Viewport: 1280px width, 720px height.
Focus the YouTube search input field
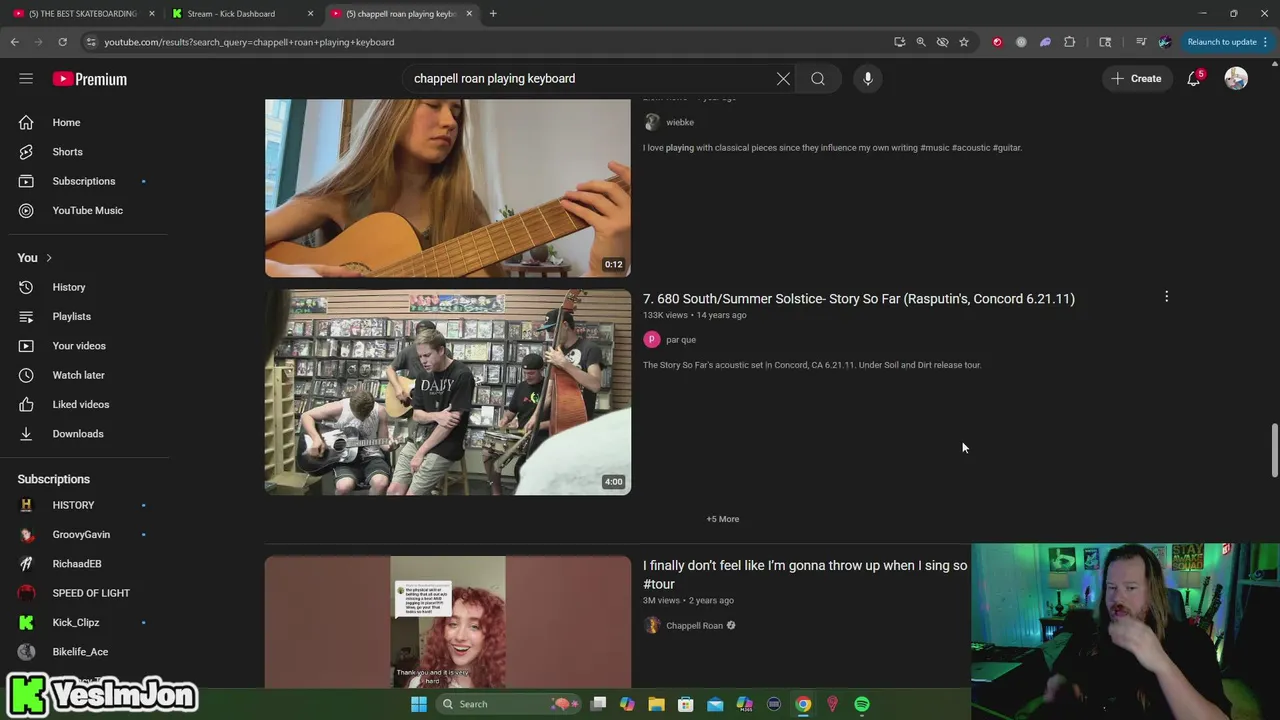tap(590, 78)
